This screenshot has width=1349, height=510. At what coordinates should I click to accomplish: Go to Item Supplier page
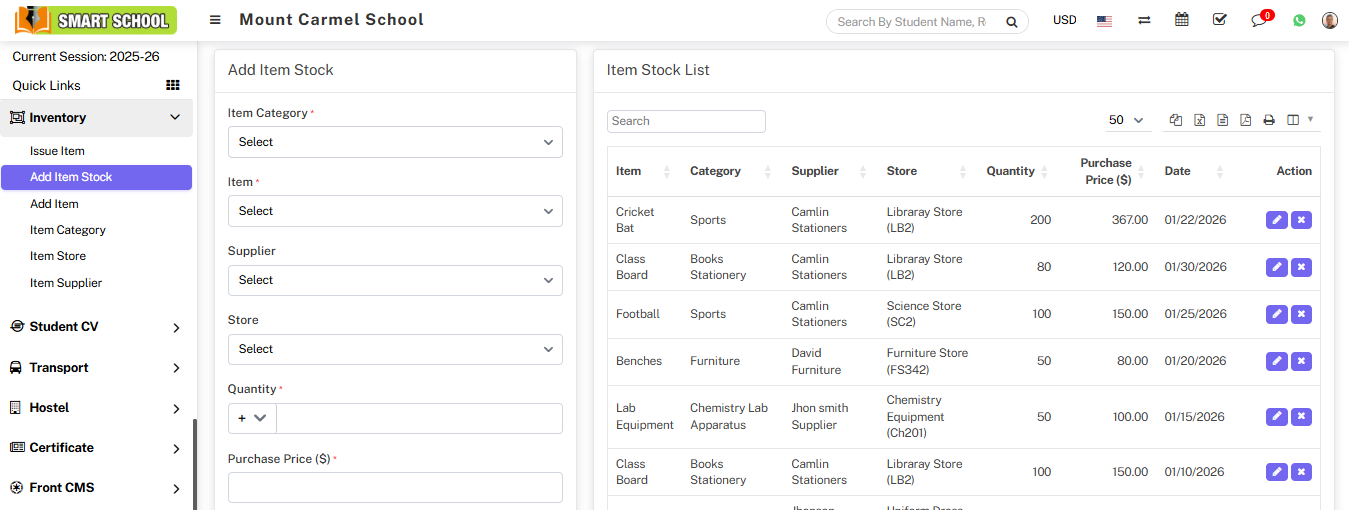(x=66, y=283)
